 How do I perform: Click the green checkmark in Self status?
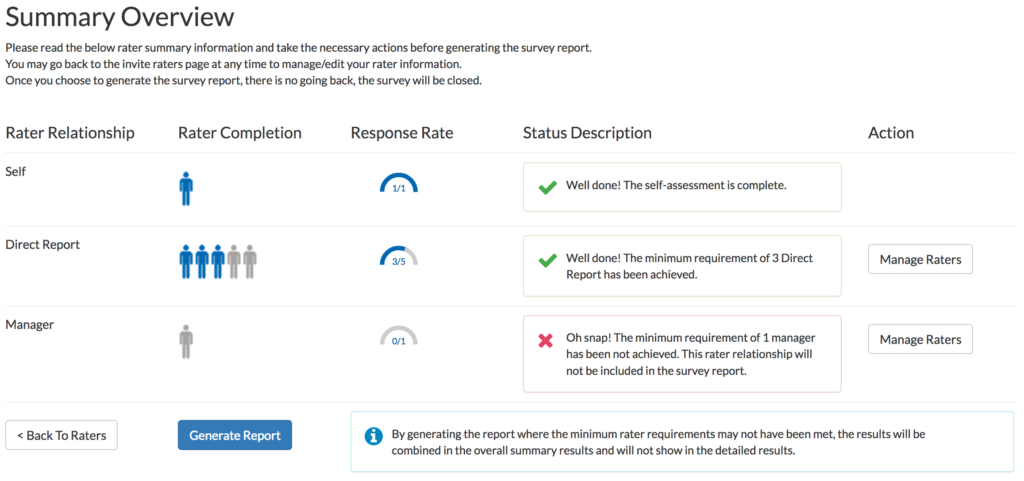547,187
